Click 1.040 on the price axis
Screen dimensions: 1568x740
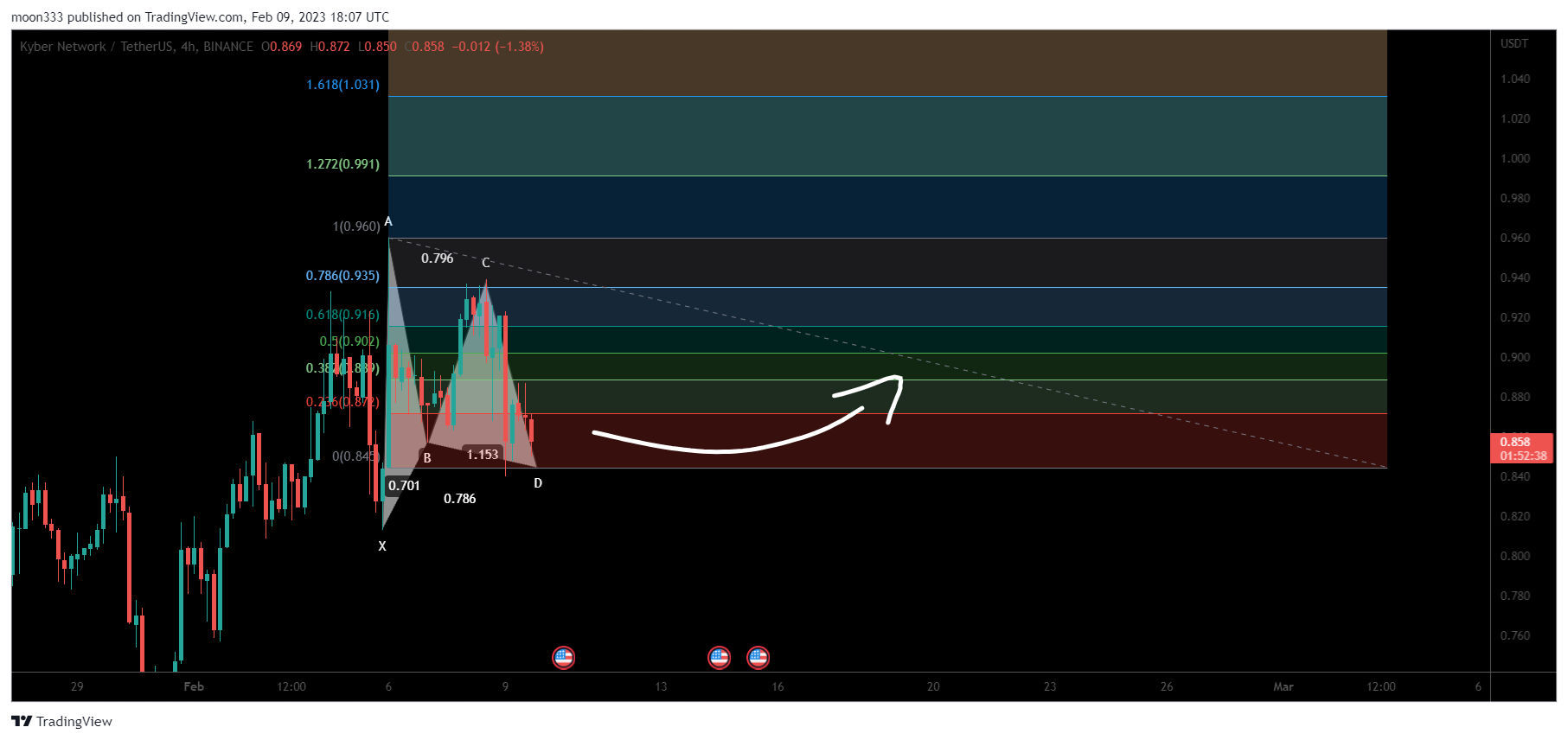click(1515, 79)
